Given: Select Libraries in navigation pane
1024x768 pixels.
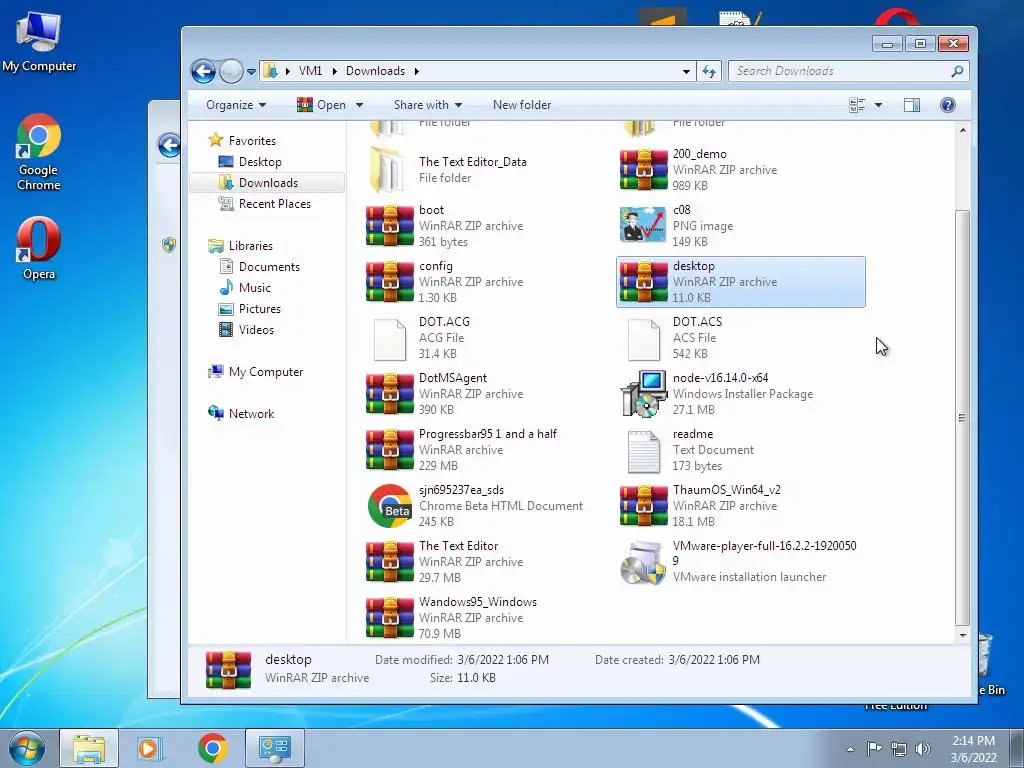Looking at the screenshot, I should point(251,246).
